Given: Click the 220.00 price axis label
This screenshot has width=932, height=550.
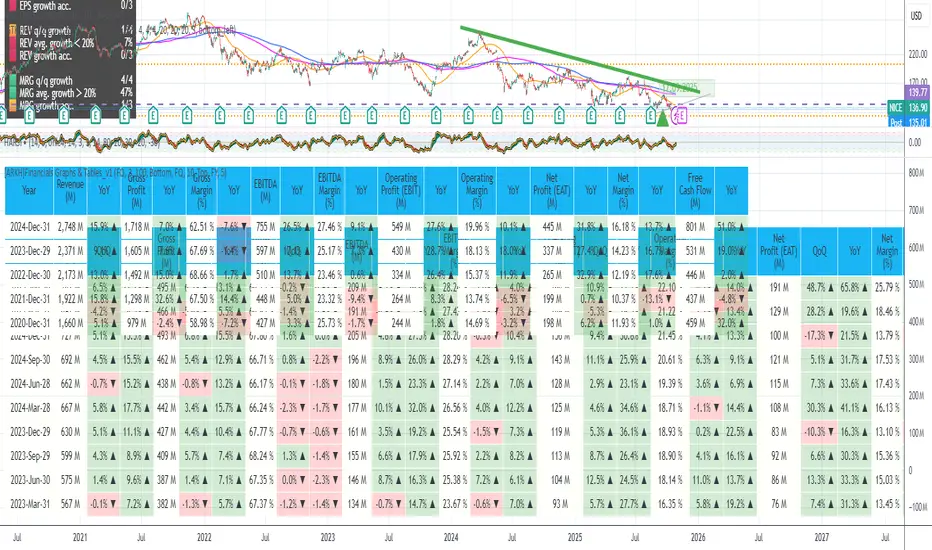Looking at the screenshot, I should [x=918, y=54].
